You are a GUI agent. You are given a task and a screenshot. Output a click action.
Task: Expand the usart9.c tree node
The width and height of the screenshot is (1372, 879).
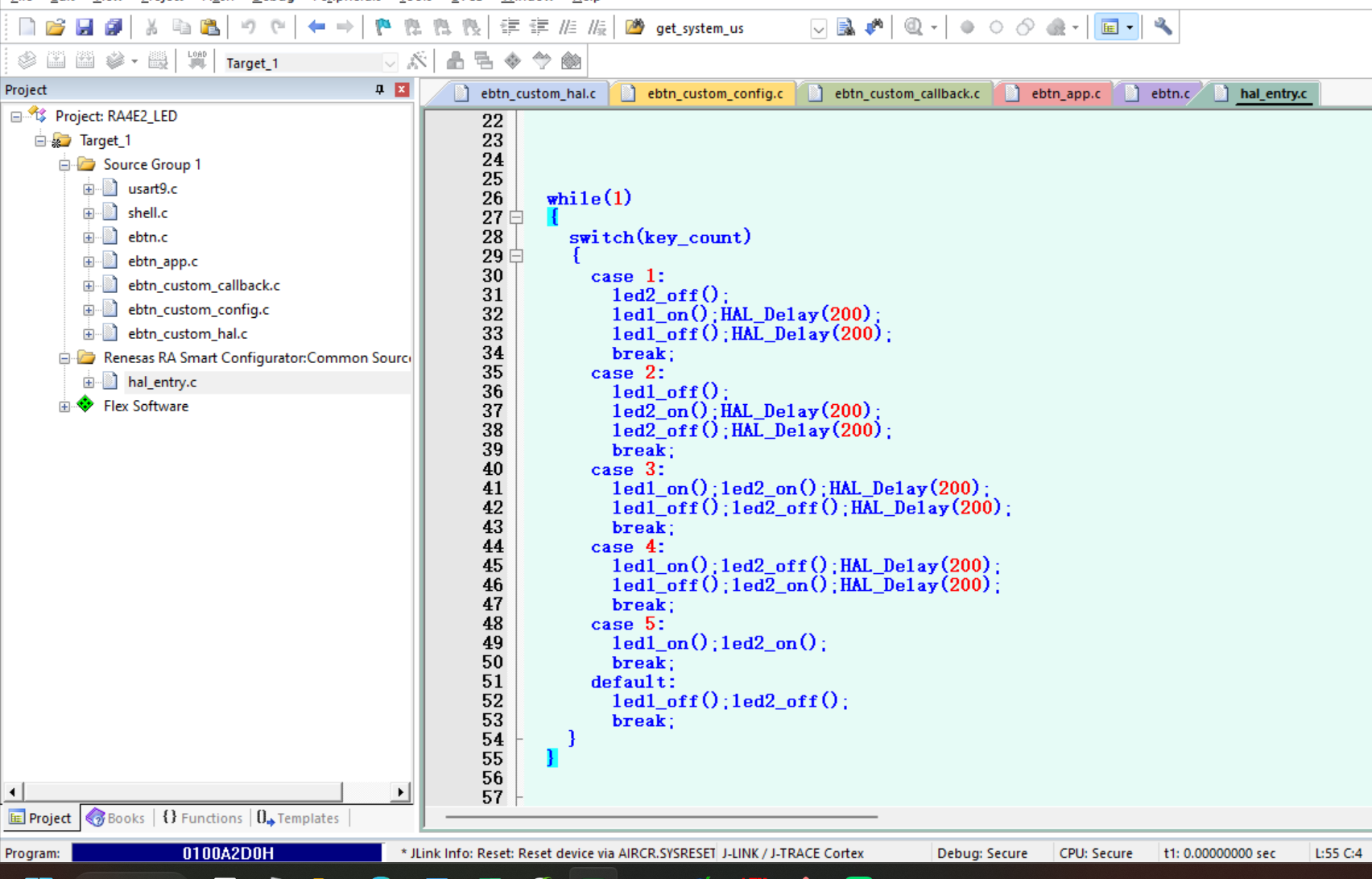click(89, 189)
